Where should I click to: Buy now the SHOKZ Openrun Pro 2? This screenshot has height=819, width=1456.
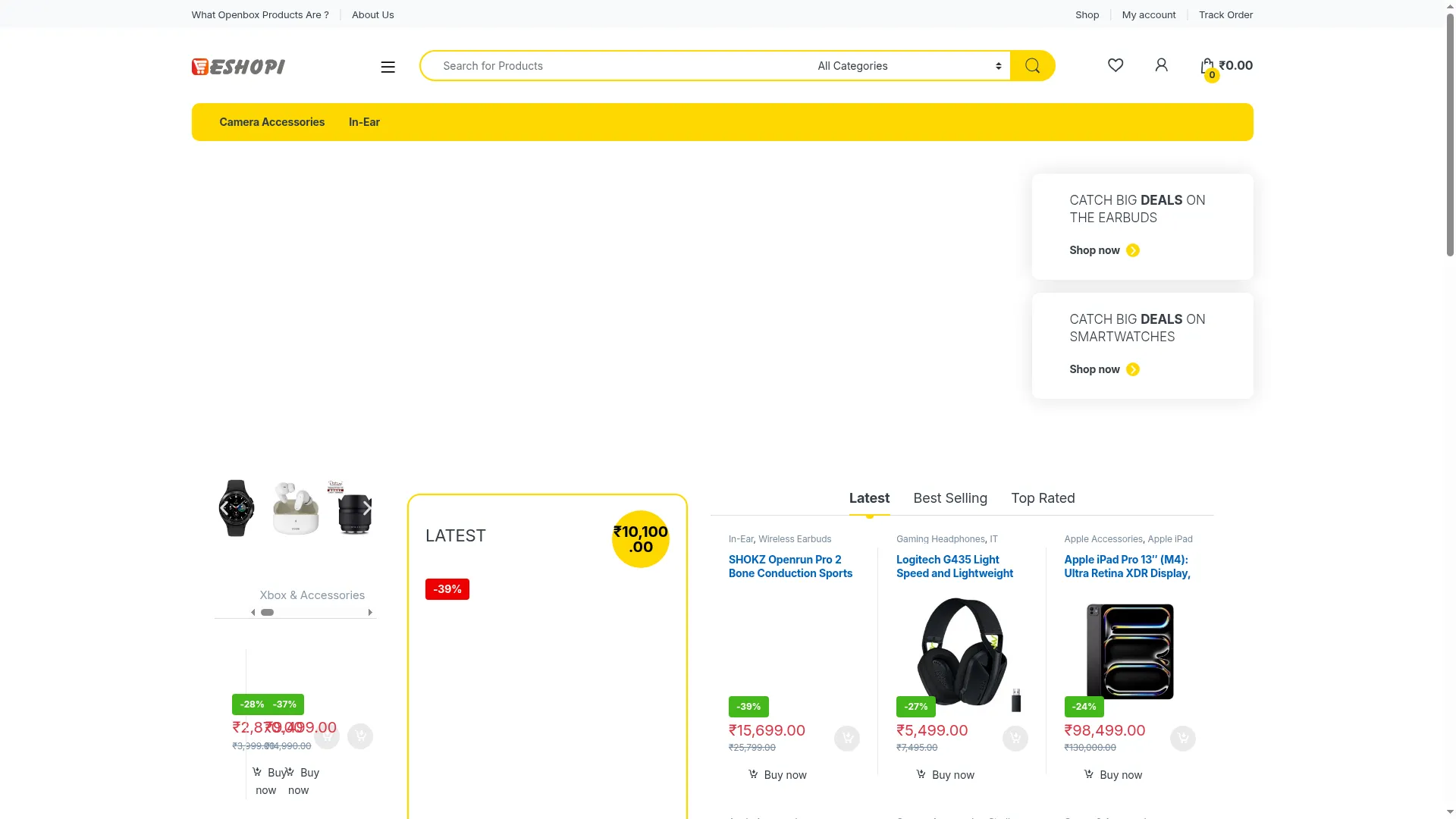[785, 775]
